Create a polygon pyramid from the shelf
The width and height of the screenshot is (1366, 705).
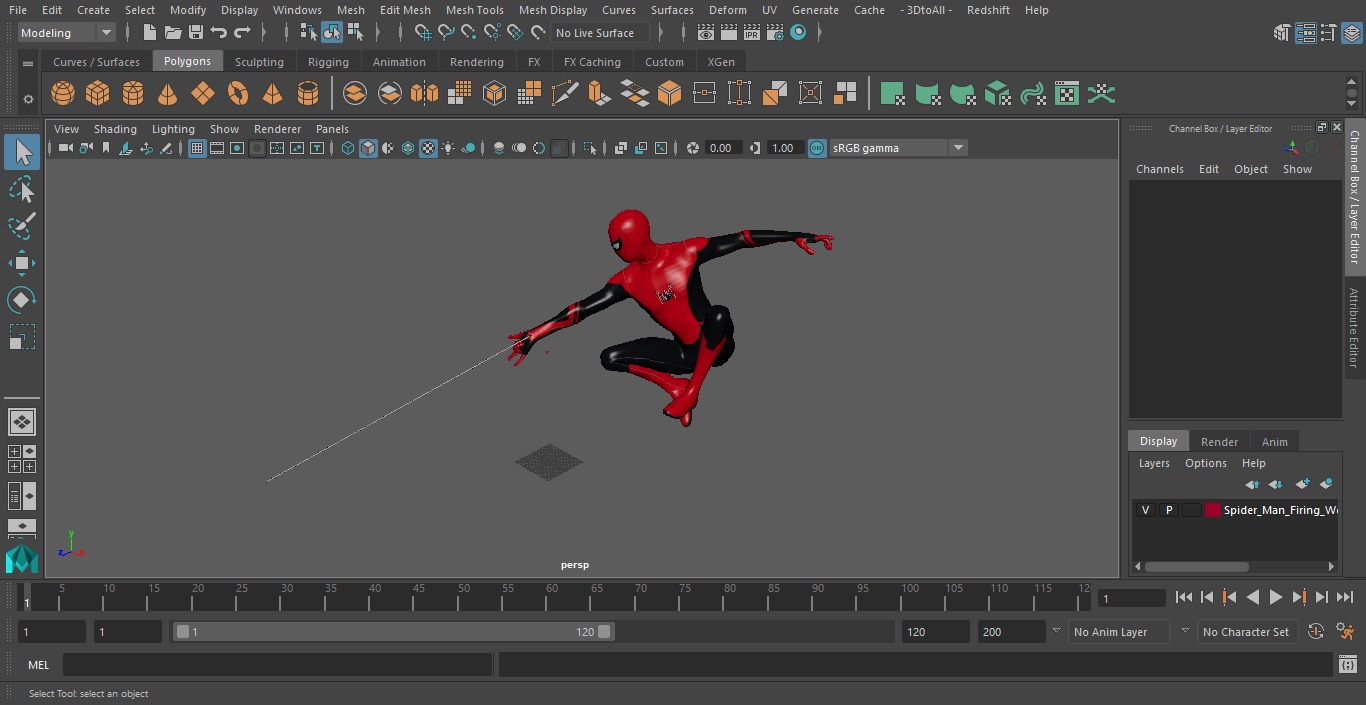(x=273, y=94)
